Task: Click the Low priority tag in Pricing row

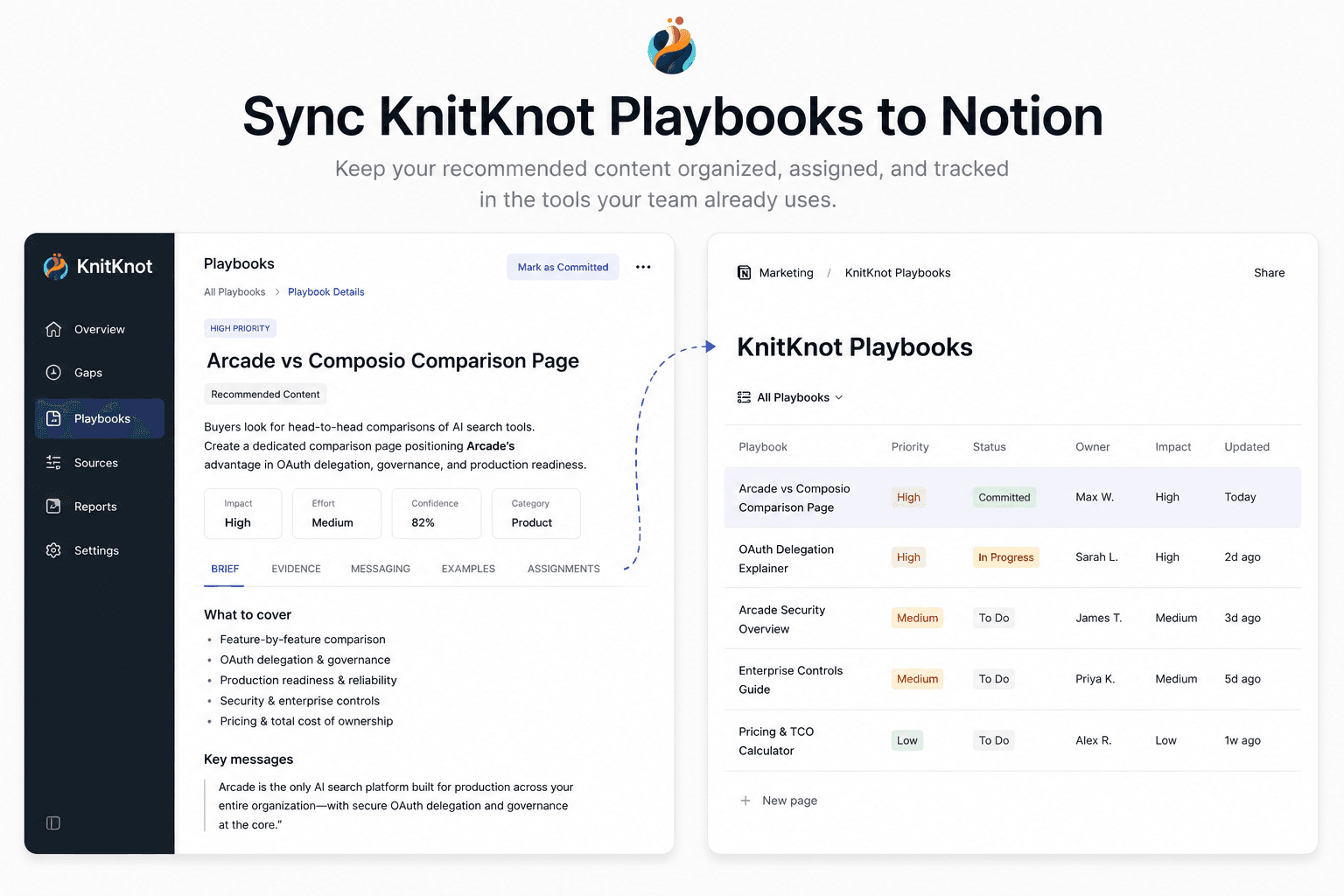Action: coord(907,741)
